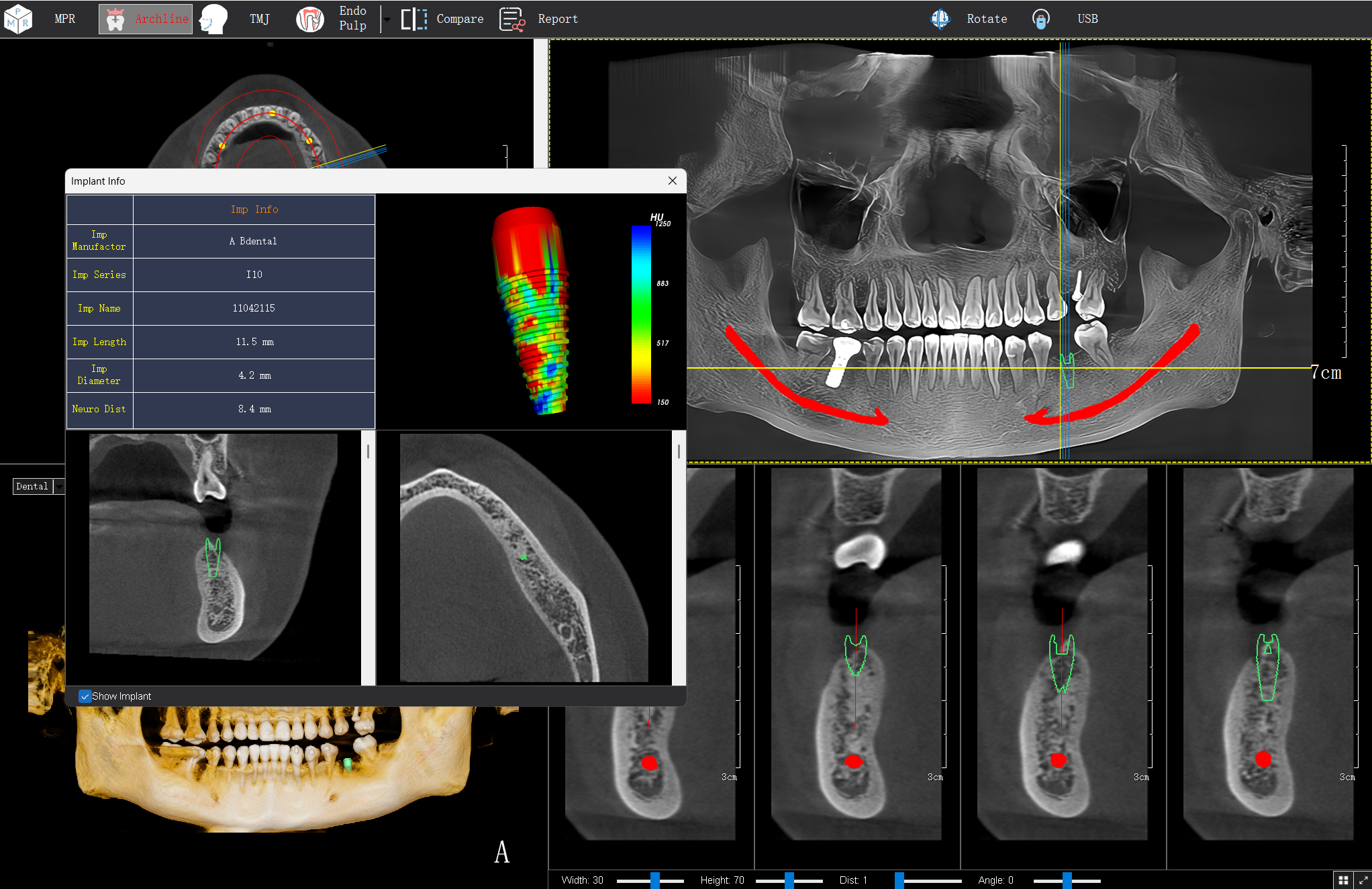Adjust the Width slider handle
Viewport: 1372px width, 889px height.
click(654, 880)
